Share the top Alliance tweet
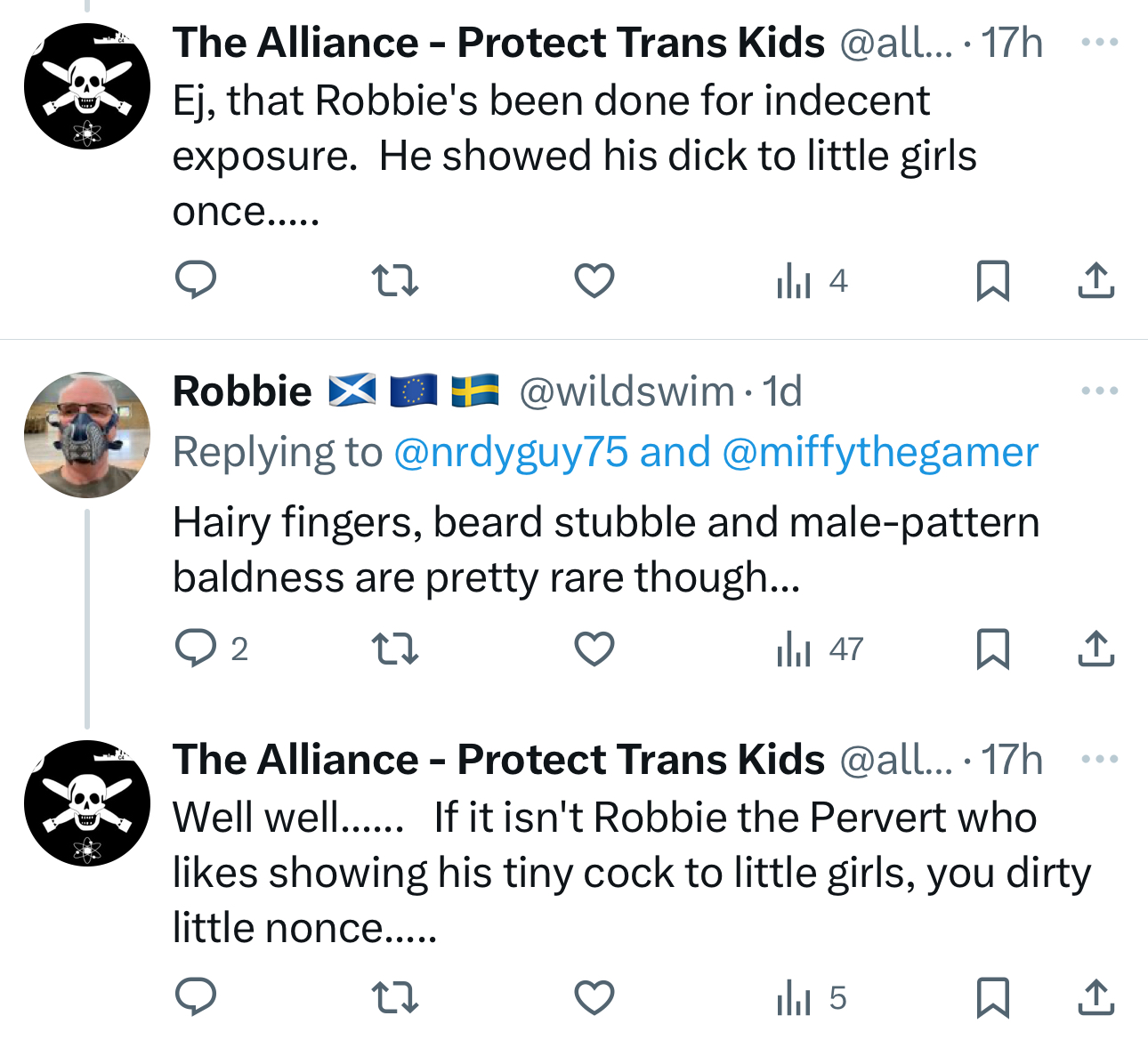 [1095, 281]
